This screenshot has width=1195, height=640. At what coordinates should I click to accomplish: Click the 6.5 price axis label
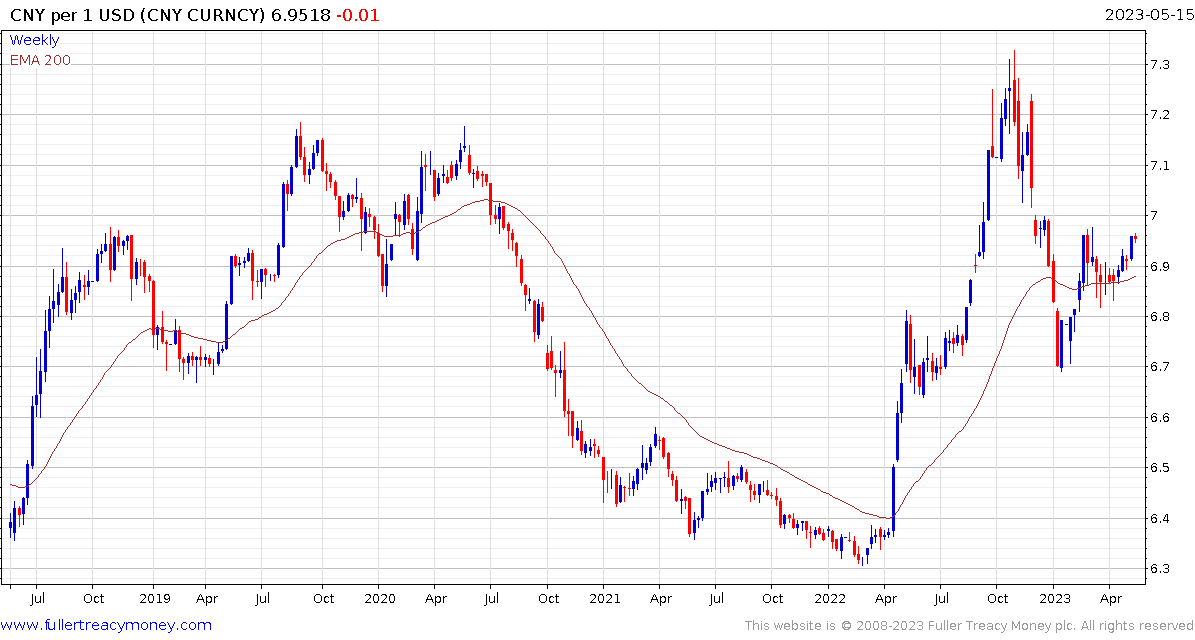tap(1158, 468)
